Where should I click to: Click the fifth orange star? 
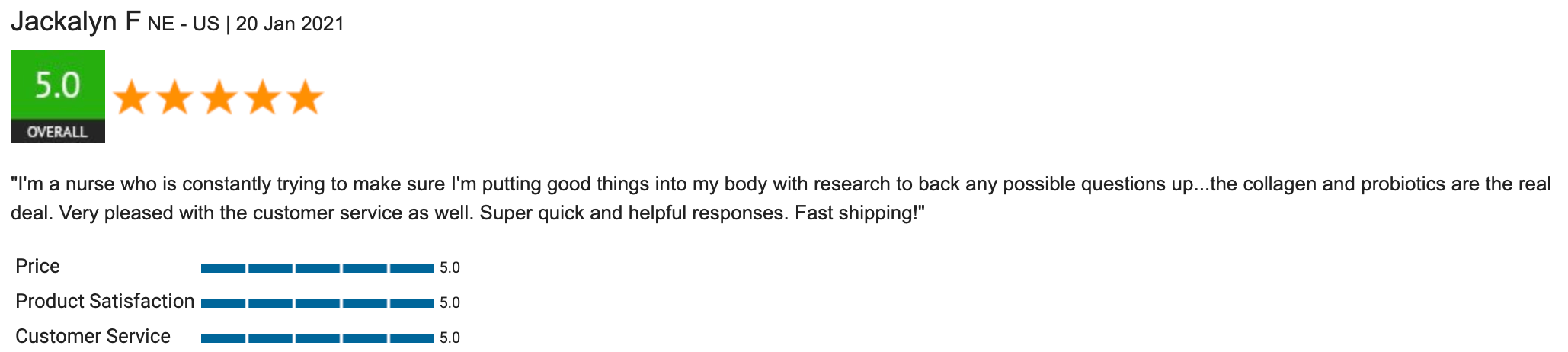[x=306, y=98]
